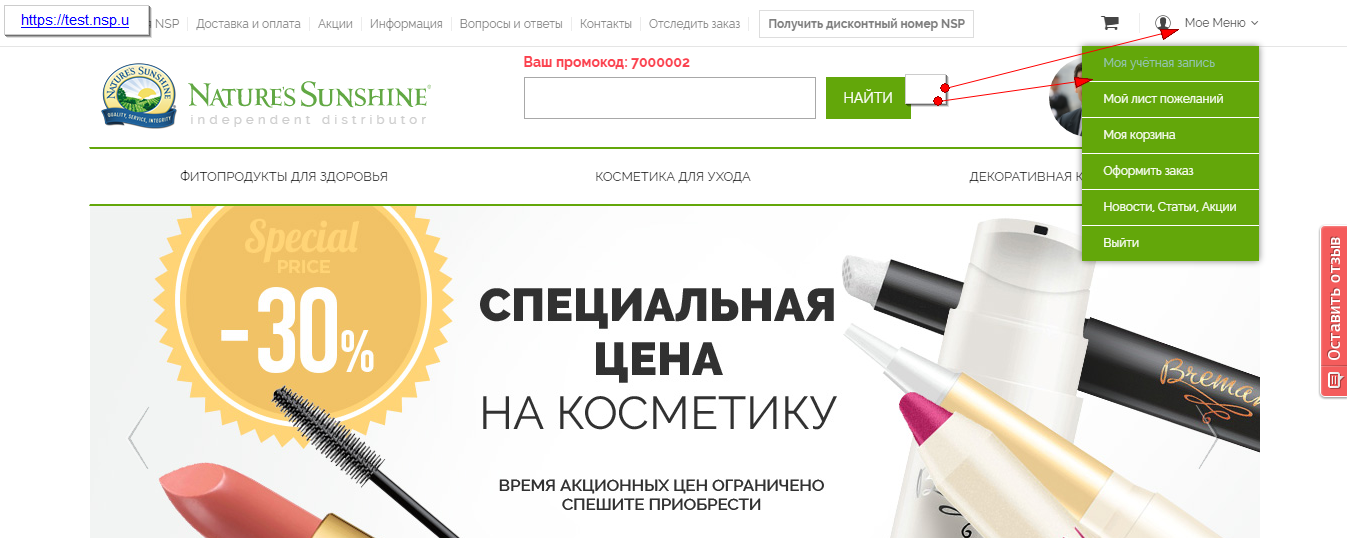Click the feedback tab notepad icon
Image resolution: width=1347 pixels, height=538 pixels.
click(x=1333, y=380)
